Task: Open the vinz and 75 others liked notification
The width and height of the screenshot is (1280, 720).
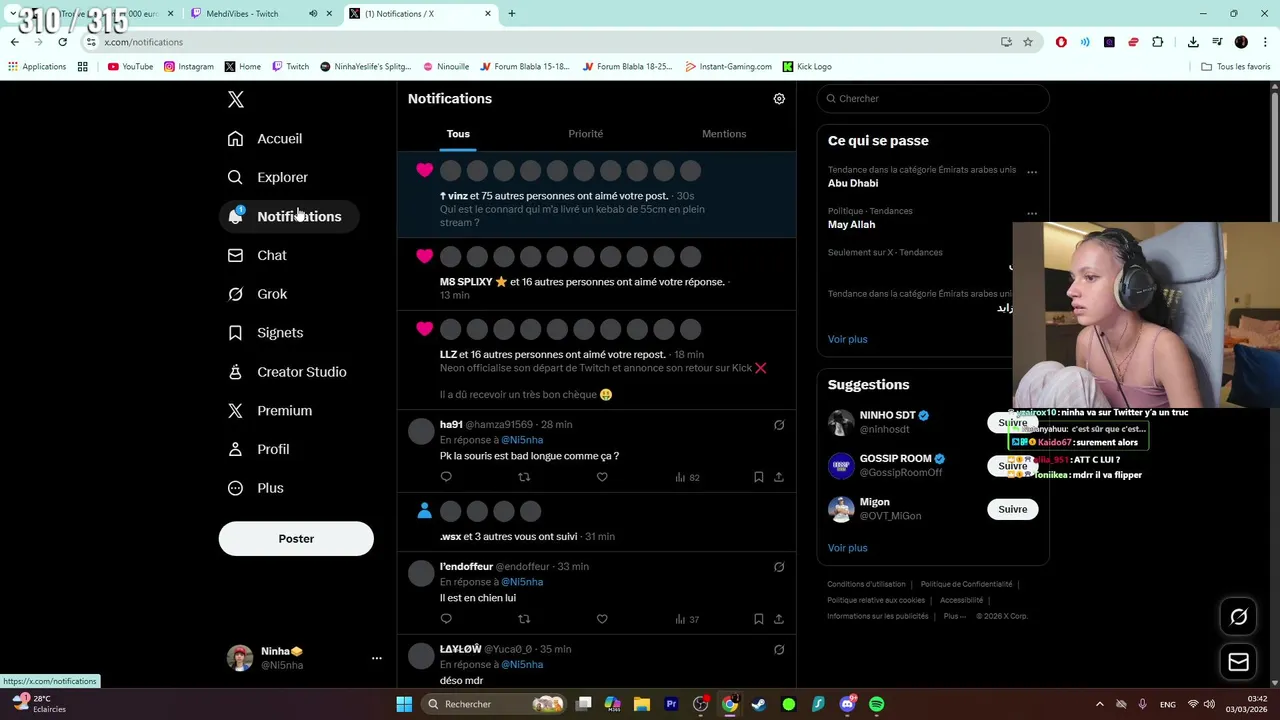Action: click(x=597, y=196)
